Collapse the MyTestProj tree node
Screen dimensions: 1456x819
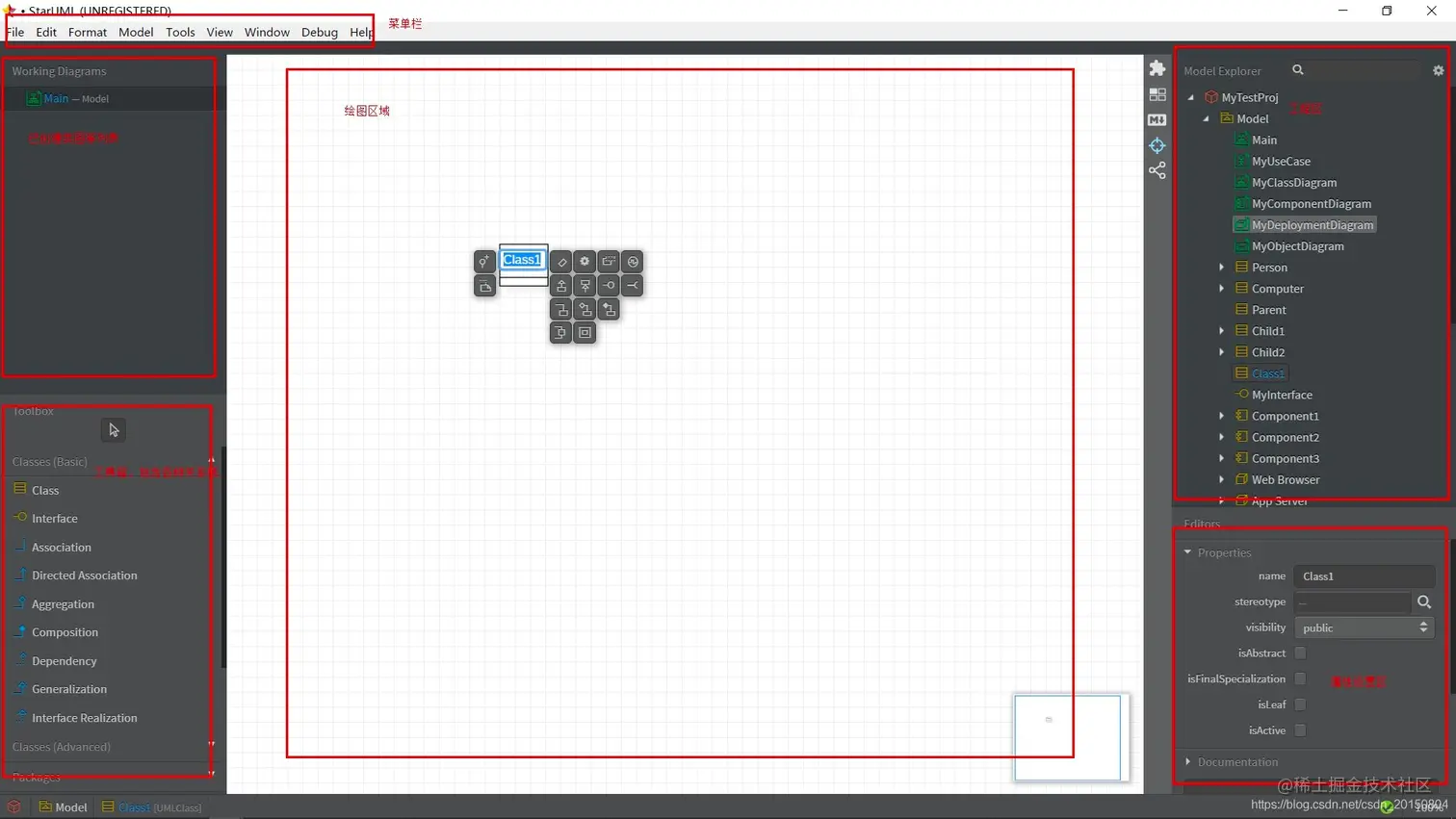(x=1191, y=97)
